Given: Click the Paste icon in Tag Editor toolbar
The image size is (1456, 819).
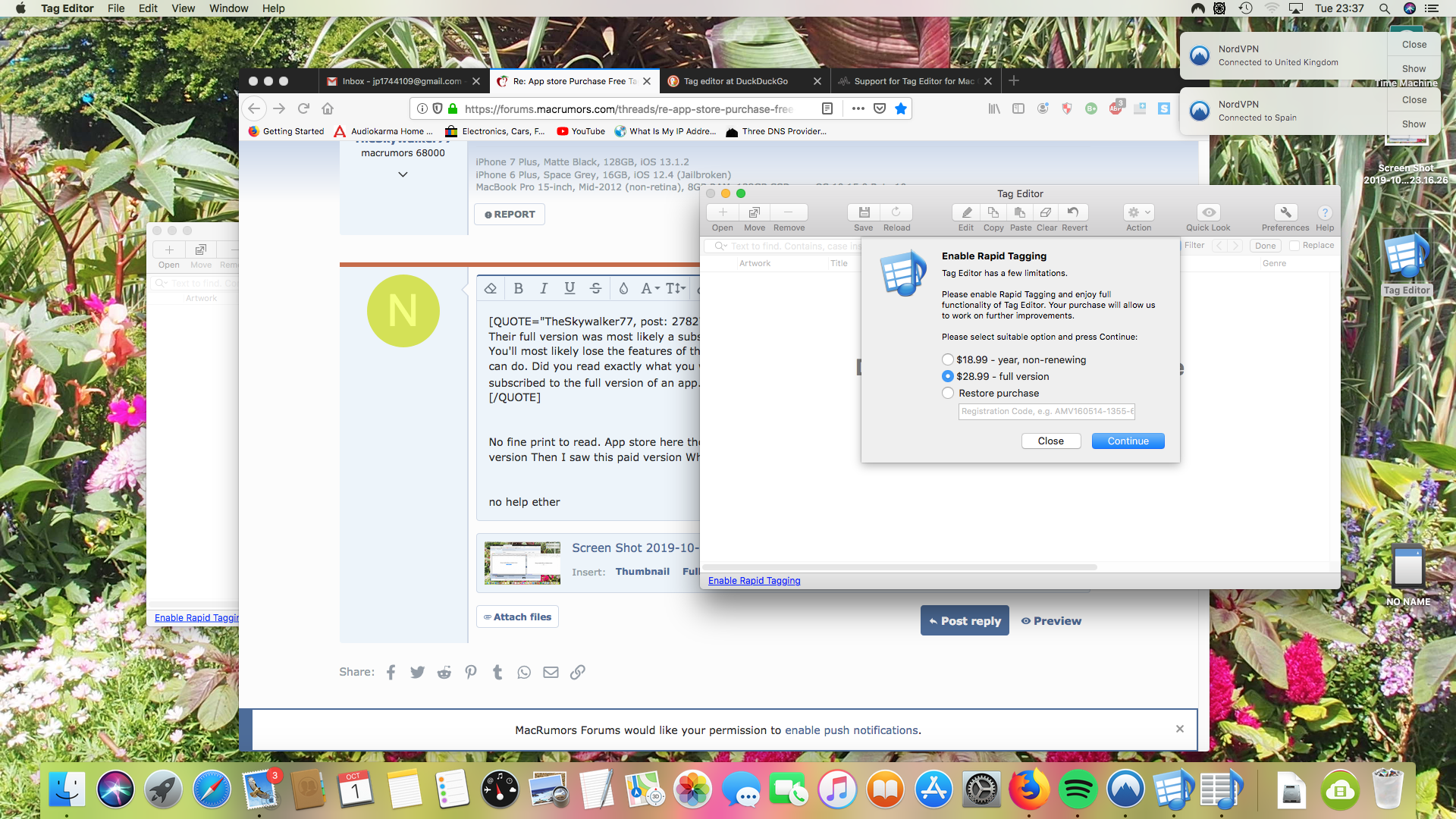Looking at the screenshot, I should (1020, 213).
